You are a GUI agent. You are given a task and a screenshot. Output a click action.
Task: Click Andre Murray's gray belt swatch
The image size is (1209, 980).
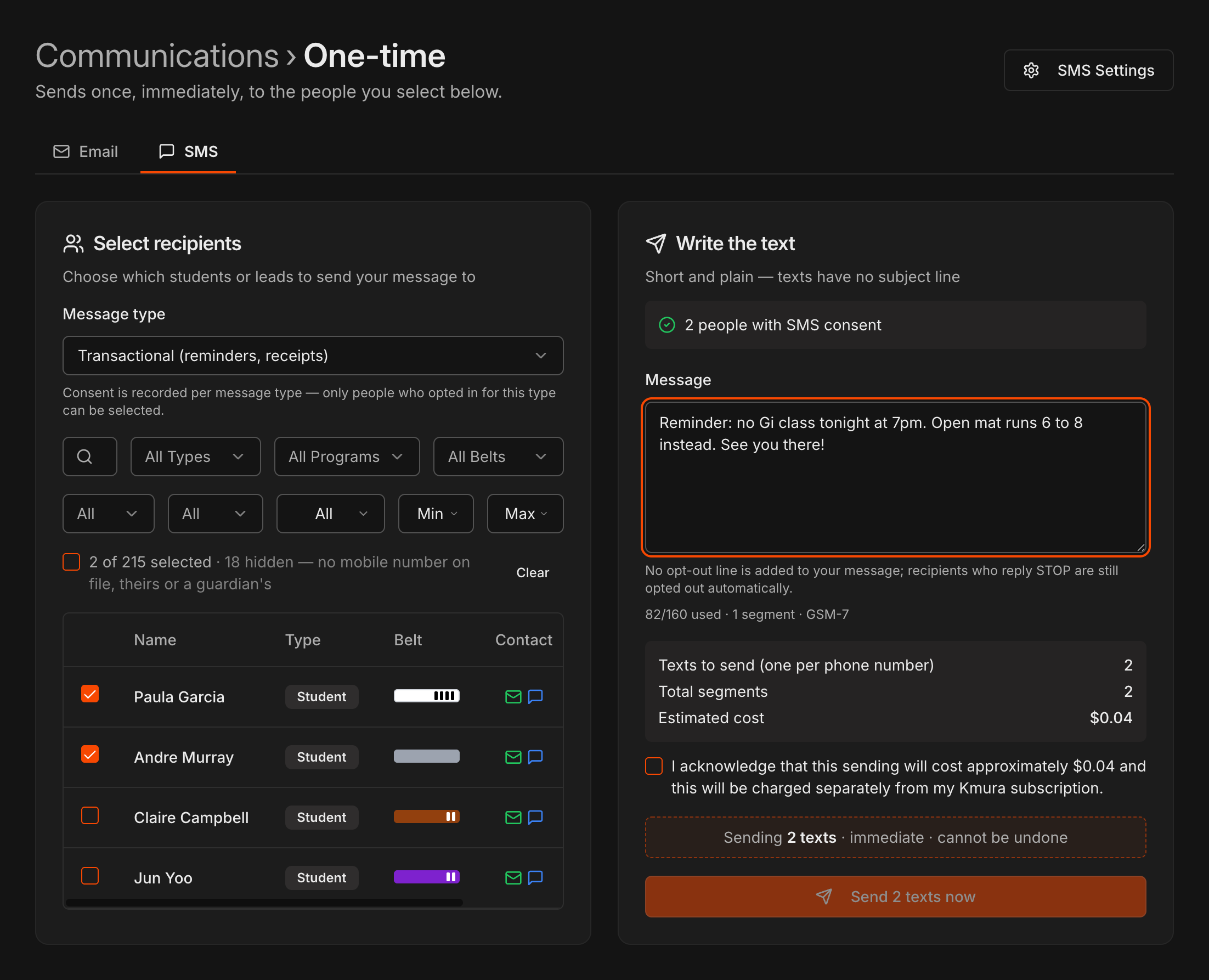(427, 757)
